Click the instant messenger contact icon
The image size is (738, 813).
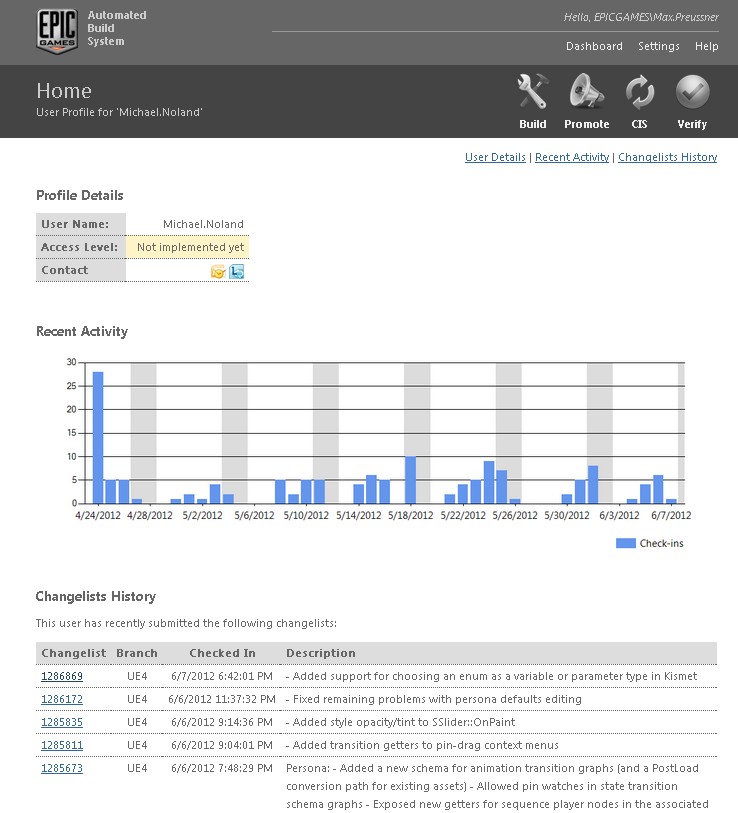236,271
